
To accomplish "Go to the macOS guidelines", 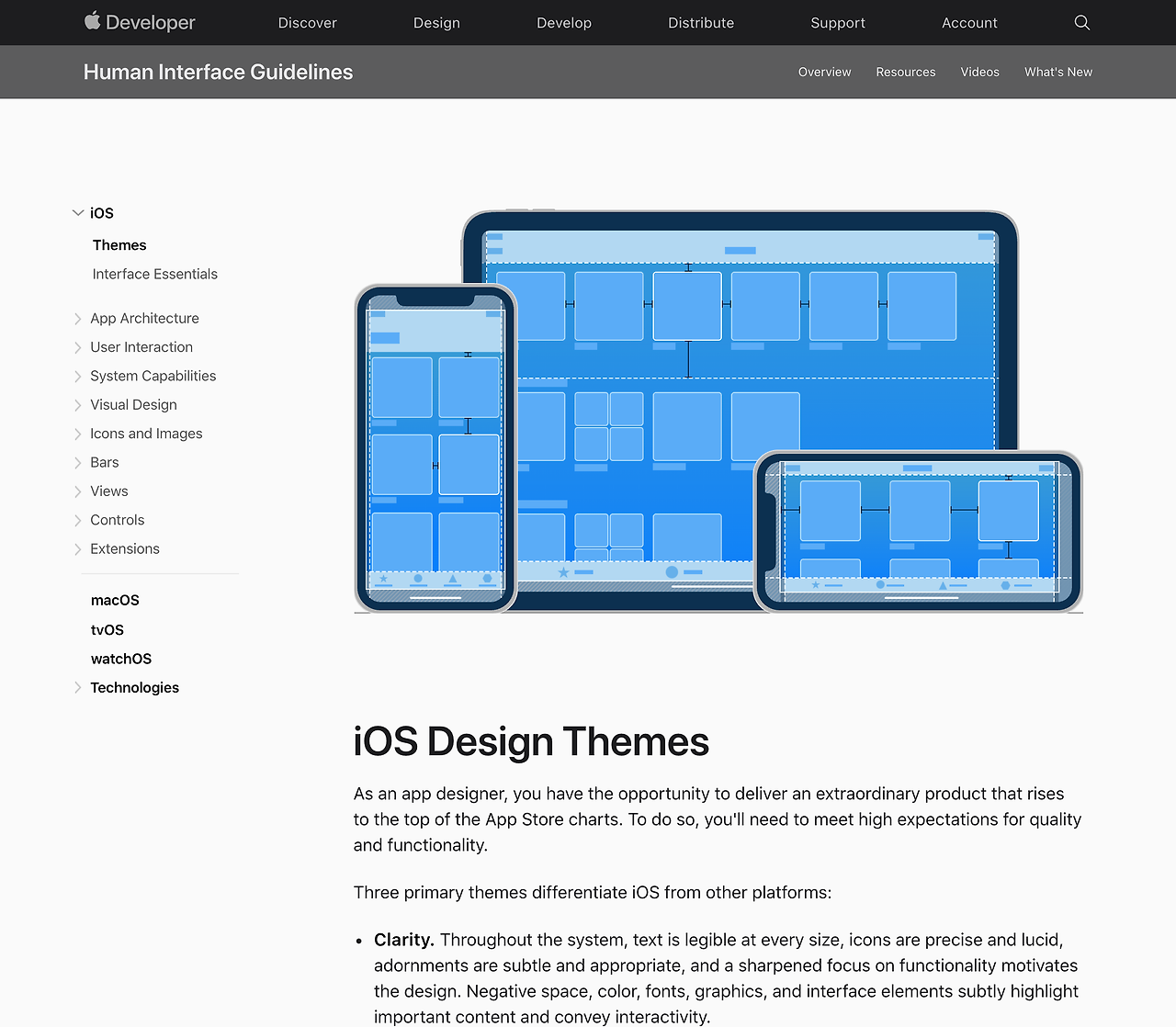I will pos(115,600).
